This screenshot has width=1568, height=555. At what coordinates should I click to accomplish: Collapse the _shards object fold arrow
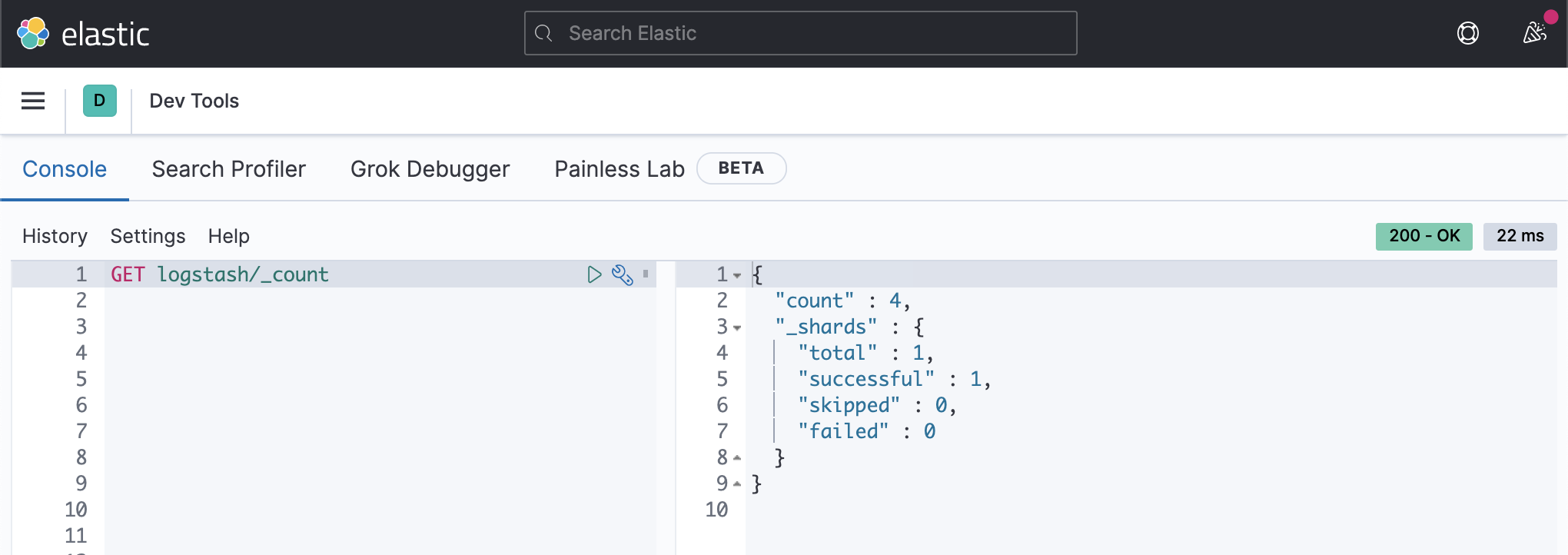tap(737, 327)
